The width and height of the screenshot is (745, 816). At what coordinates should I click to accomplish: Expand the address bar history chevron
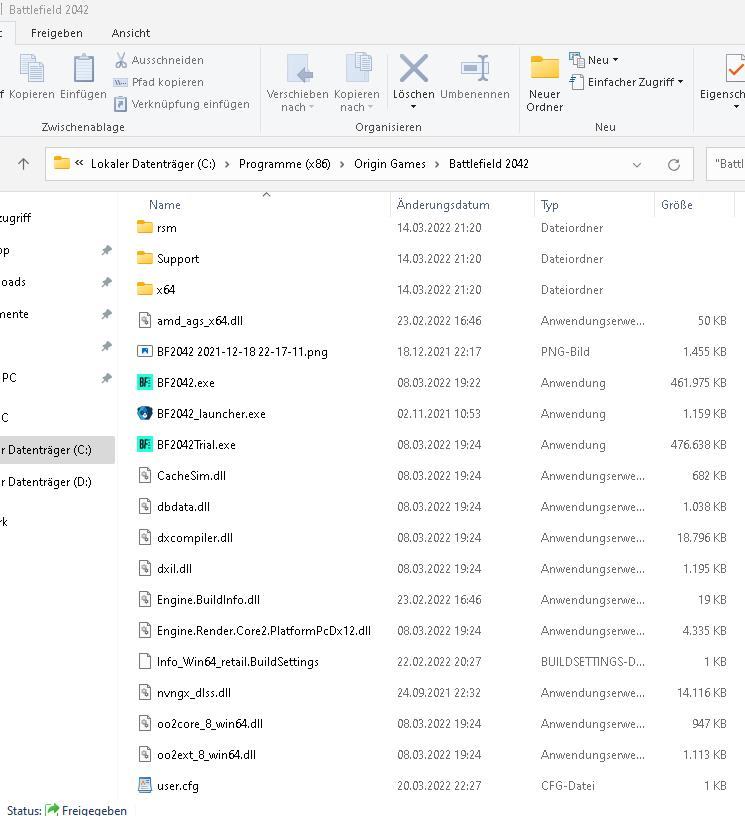(x=637, y=165)
